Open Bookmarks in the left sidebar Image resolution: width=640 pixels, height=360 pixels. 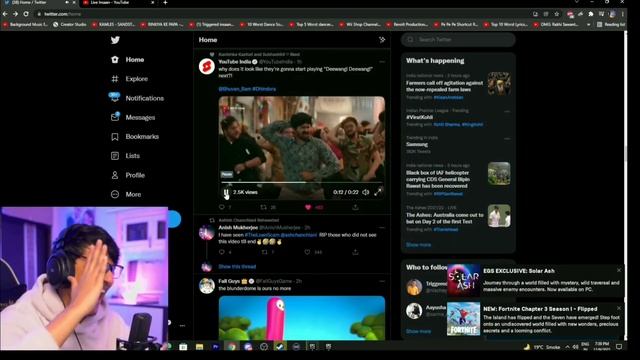click(x=135, y=136)
